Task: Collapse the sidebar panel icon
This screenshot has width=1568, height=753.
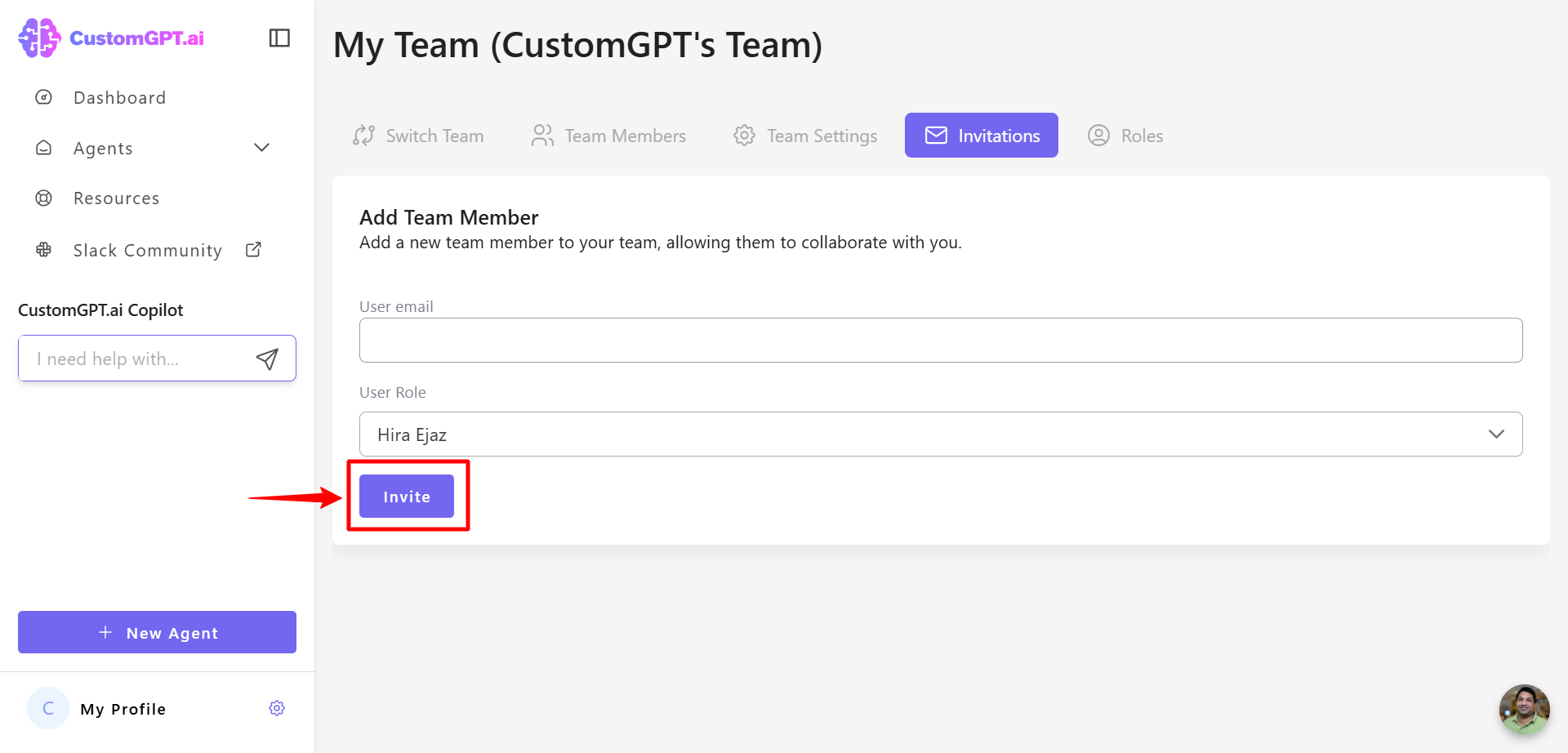Action: 279,38
